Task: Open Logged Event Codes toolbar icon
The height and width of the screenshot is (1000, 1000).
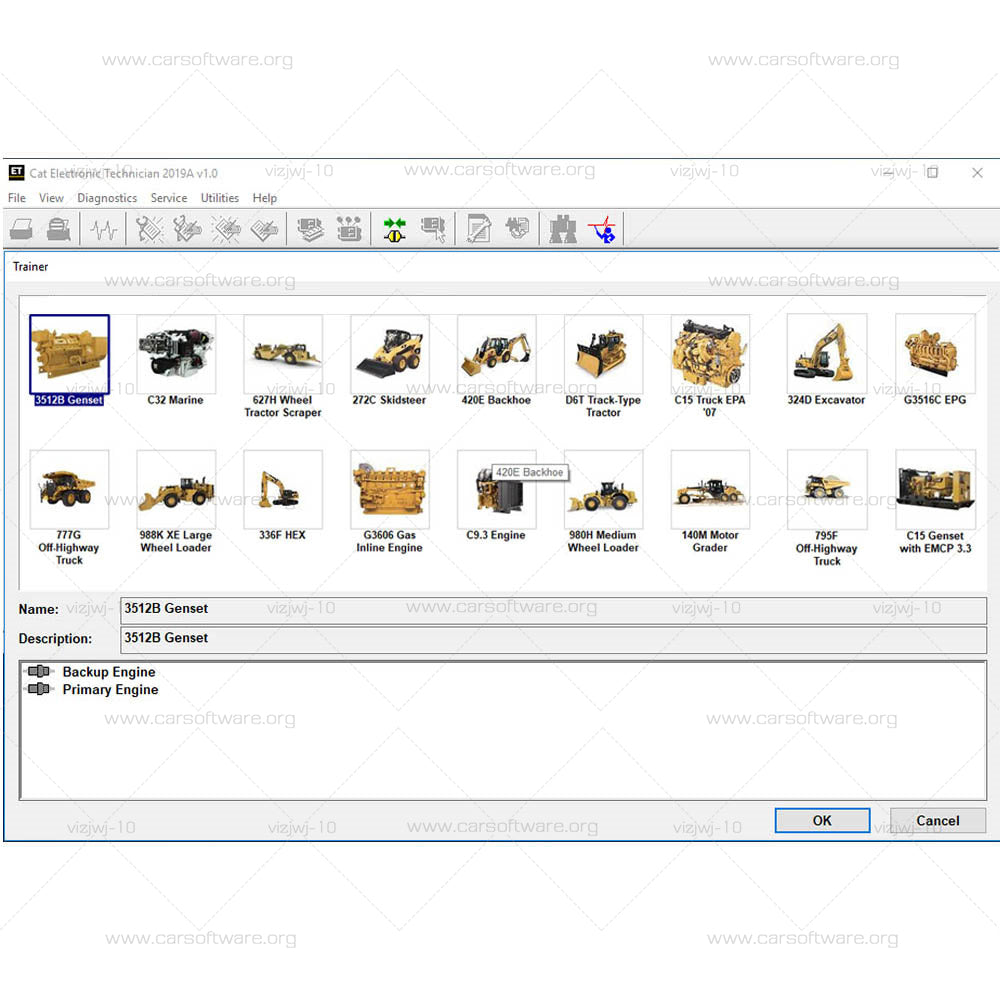Action: click(264, 229)
